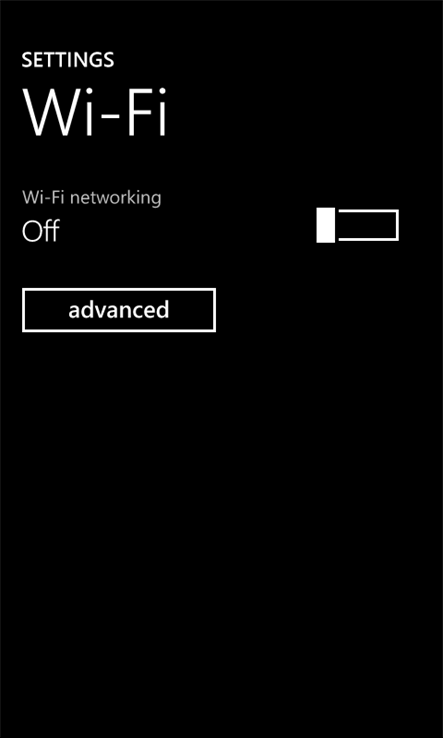Click the Wi-Fi networking label
Image resolution: width=443 pixels, height=738 pixels.
92,198
